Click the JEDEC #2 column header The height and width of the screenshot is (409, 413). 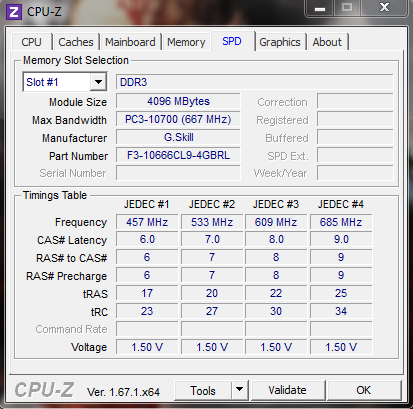pyautogui.click(x=212, y=204)
